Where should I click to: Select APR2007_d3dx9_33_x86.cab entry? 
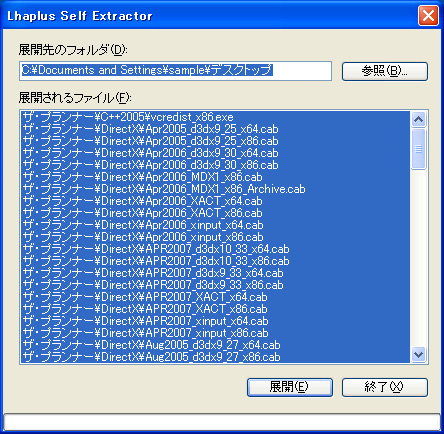216,285
